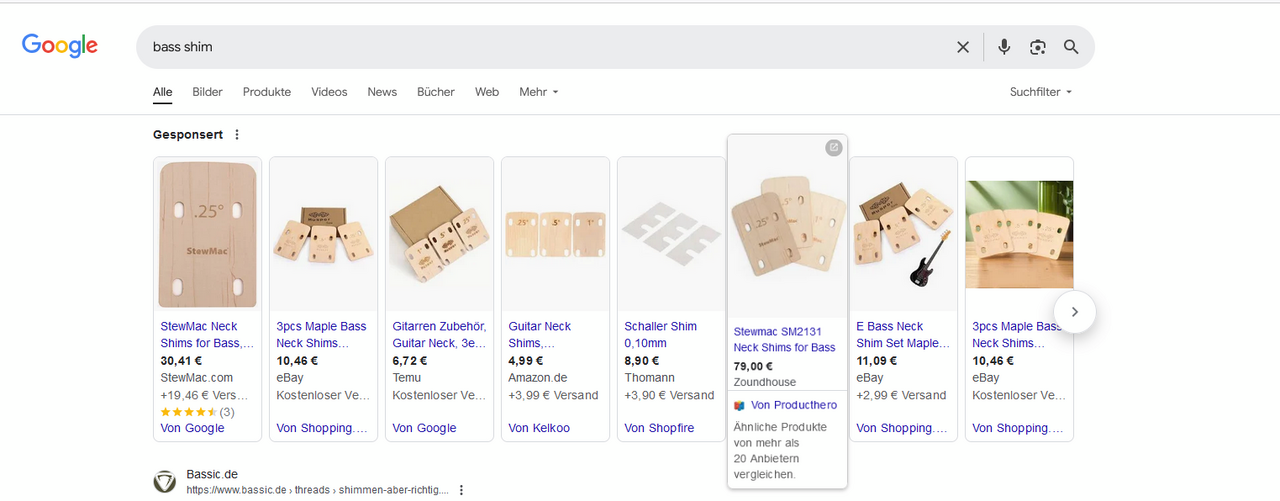This screenshot has height=501, width=1280.
Task: Click the Schaller grey shim image
Action: coord(671,234)
